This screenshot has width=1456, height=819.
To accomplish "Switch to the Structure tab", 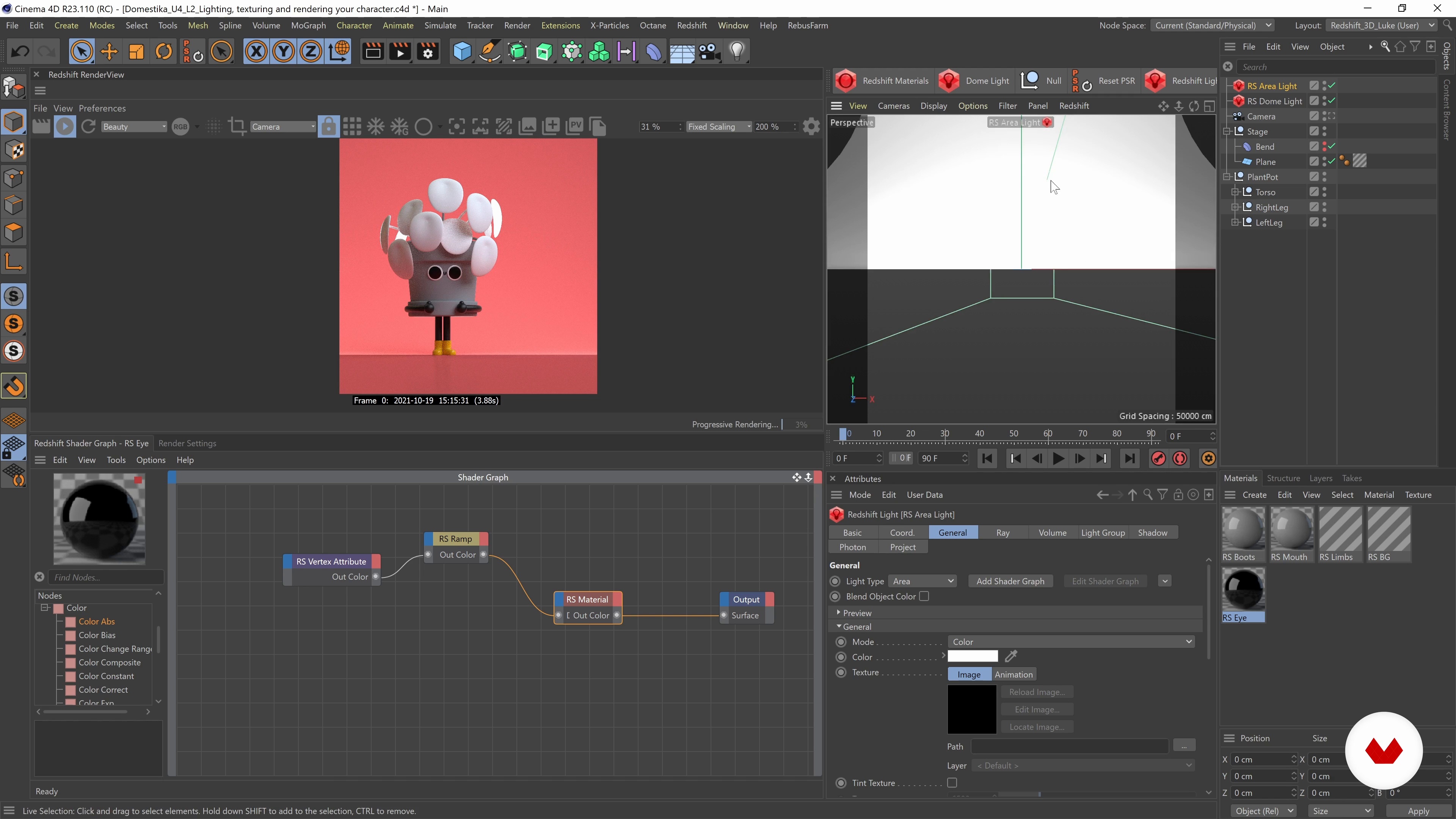I will (1283, 478).
